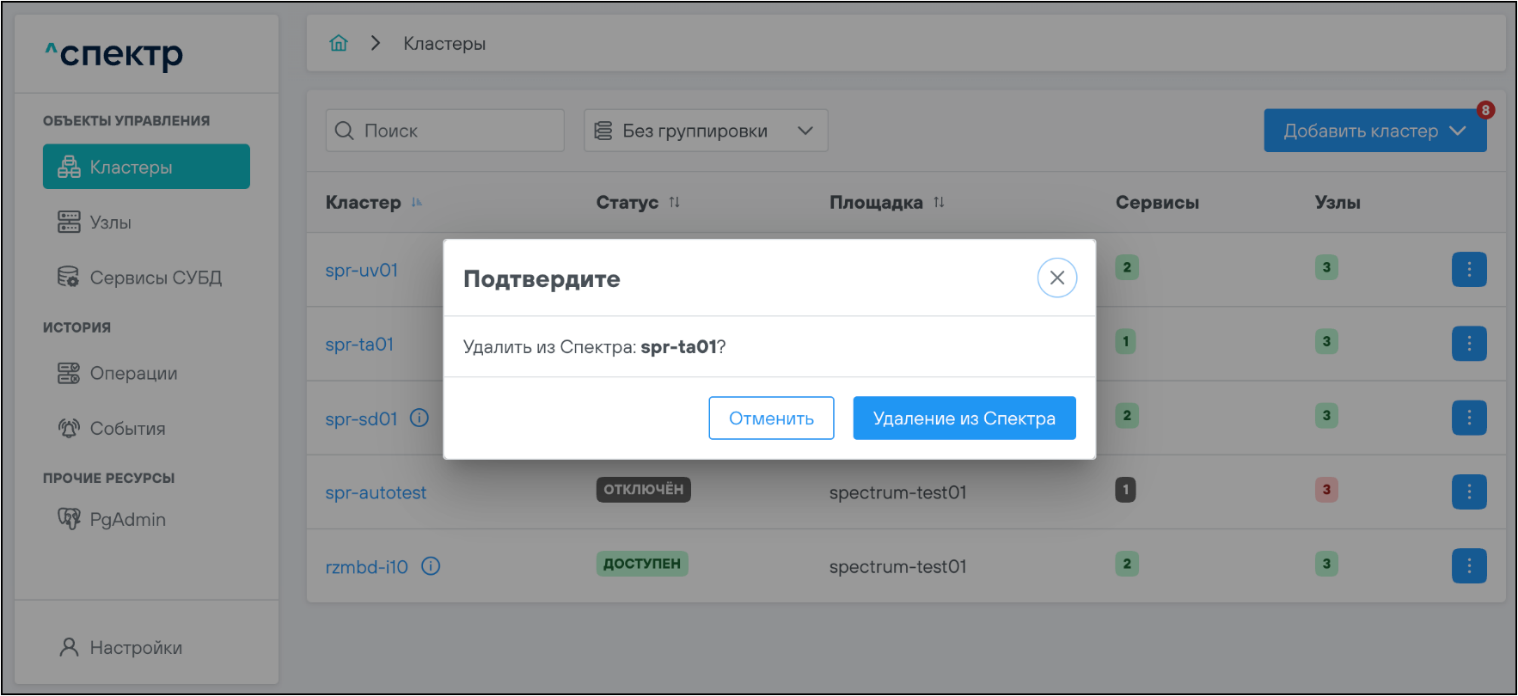Close the confirmation dialog with X
The width and height of the screenshot is (1518, 696).
coord(1056,278)
